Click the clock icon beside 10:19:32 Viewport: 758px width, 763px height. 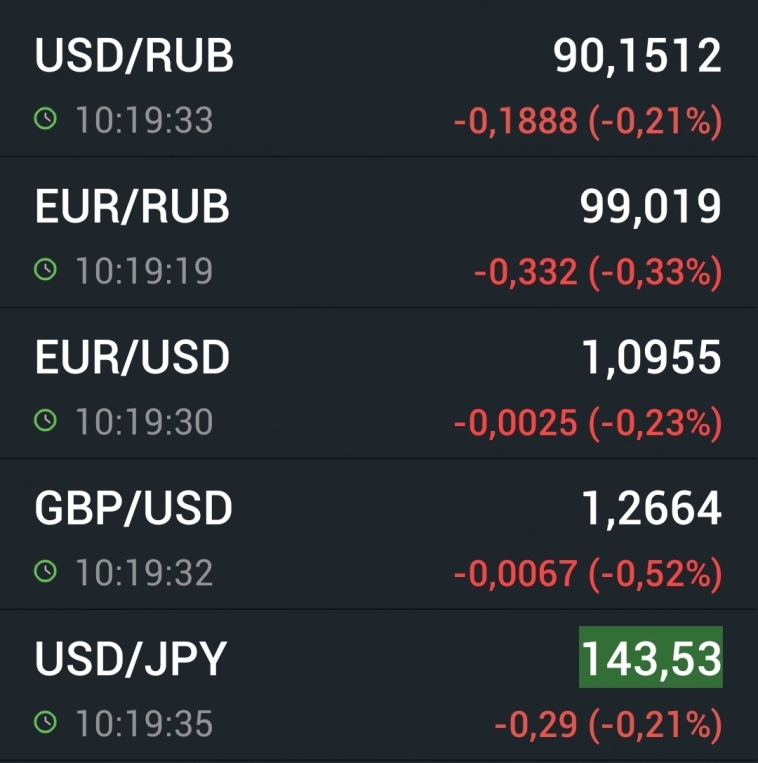[x=45, y=571]
